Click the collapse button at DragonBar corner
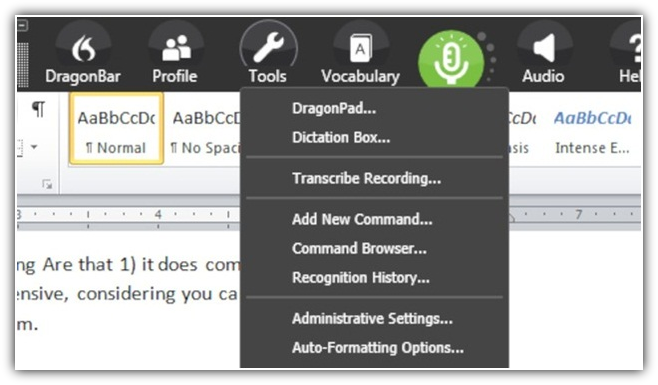The height and width of the screenshot is (385, 658). click(22, 26)
